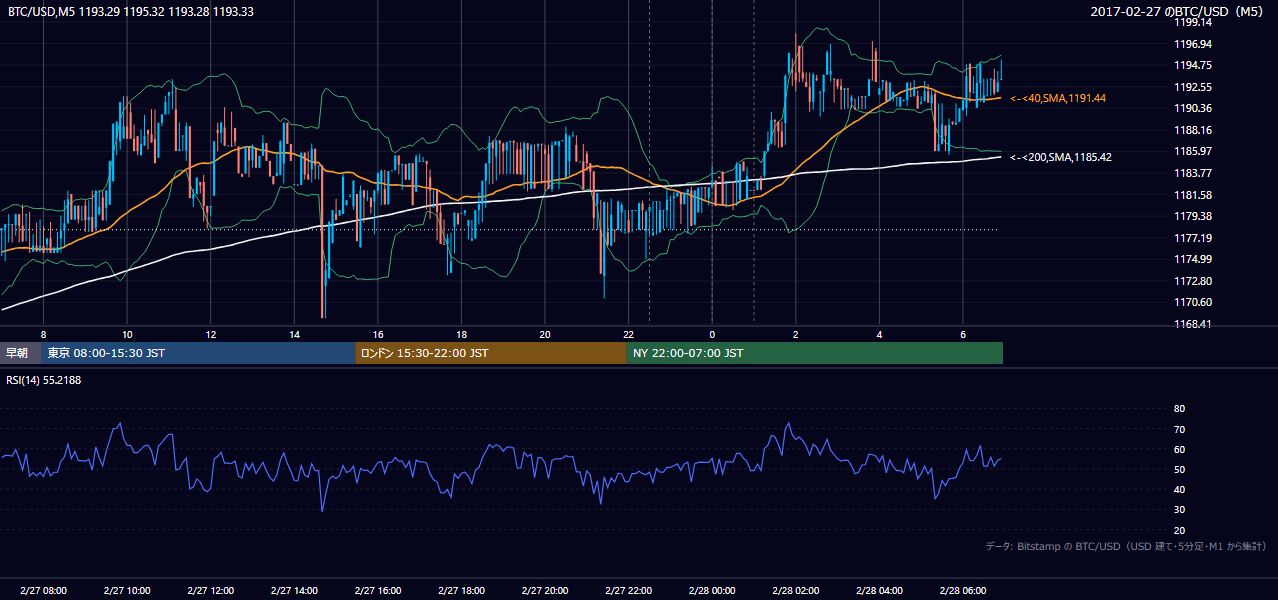Viewport: 1278px width, 600px height.
Task: Click price axis value 1179.38
Action: (1192, 216)
